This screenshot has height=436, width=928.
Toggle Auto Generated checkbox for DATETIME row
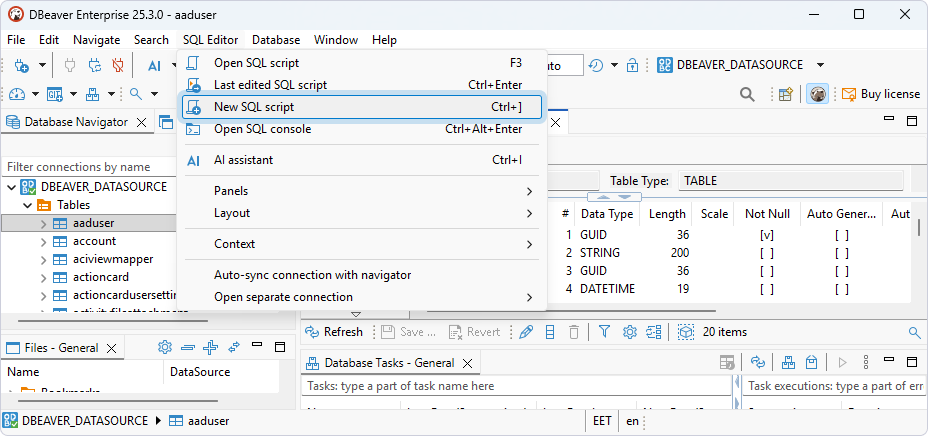click(842, 289)
